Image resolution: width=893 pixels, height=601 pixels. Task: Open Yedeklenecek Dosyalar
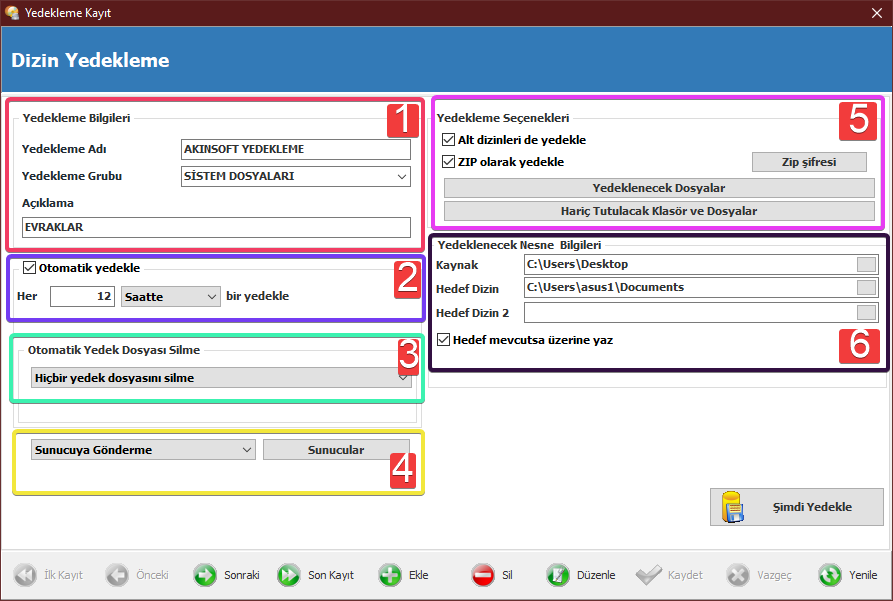pos(659,188)
